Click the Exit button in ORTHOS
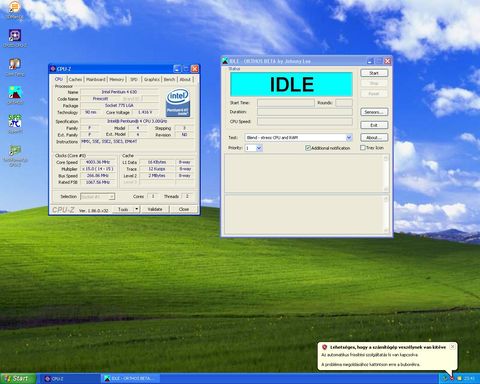Image resolution: width=480 pixels, height=384 pixels. [x=374, y=125]
